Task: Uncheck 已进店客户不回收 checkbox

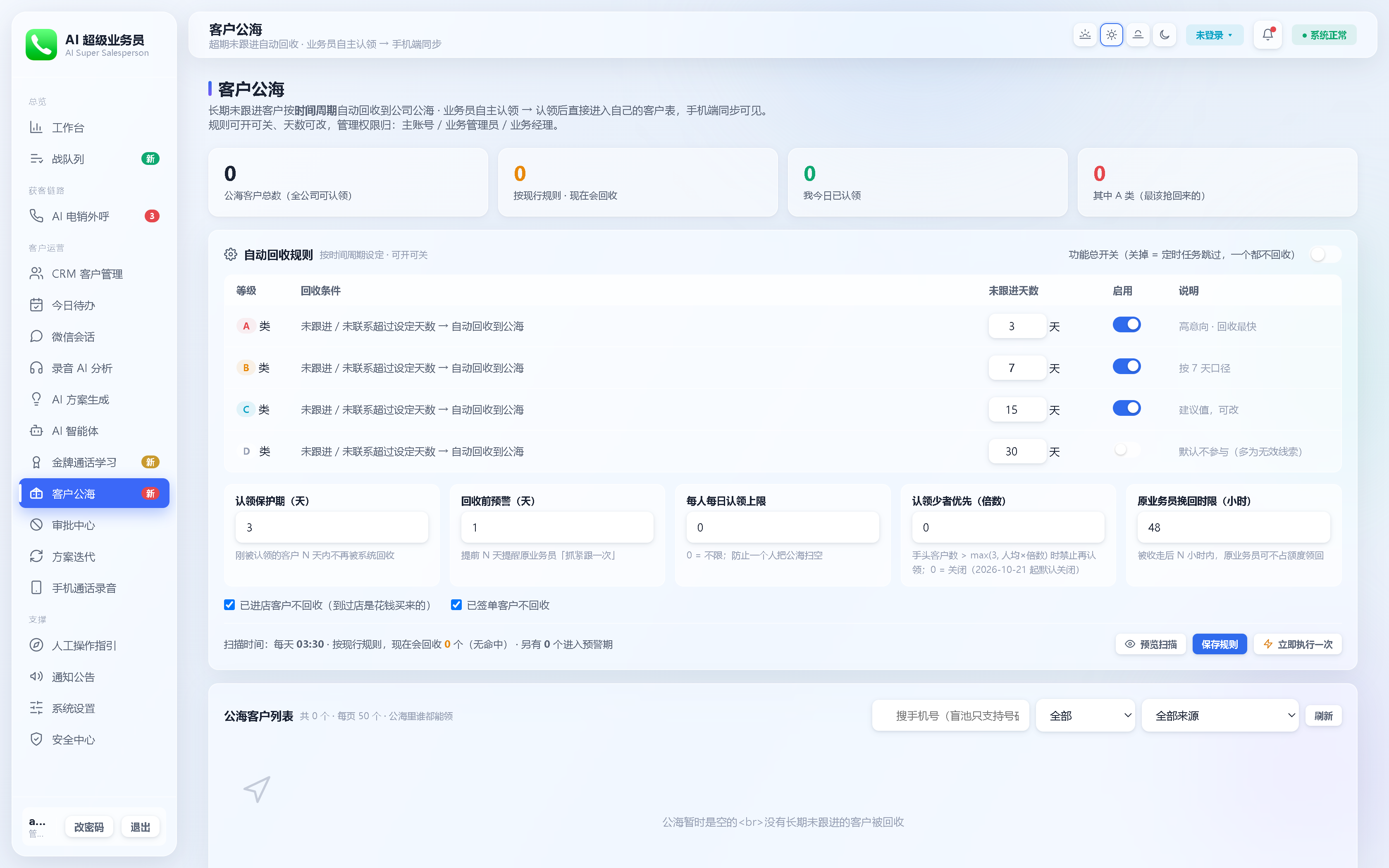Action: (229, 605)
